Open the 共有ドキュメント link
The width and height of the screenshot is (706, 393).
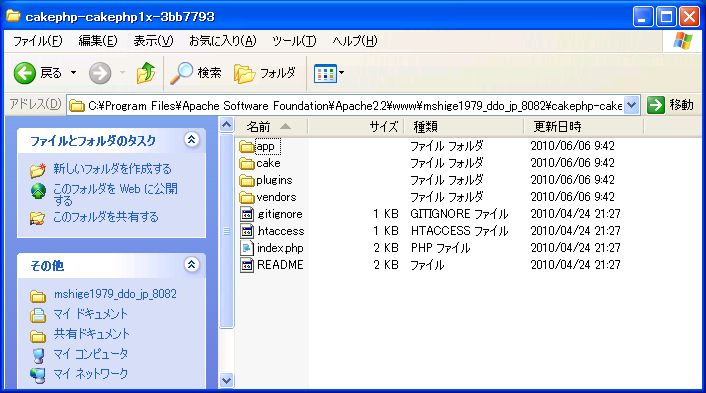pyautogui.click(x=91, y=334)
